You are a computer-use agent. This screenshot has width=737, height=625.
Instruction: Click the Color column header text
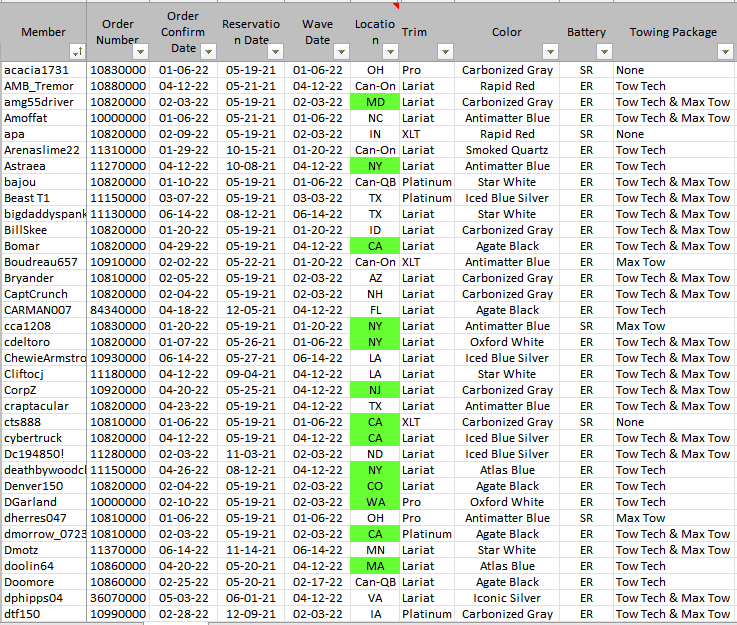point(507,32)
